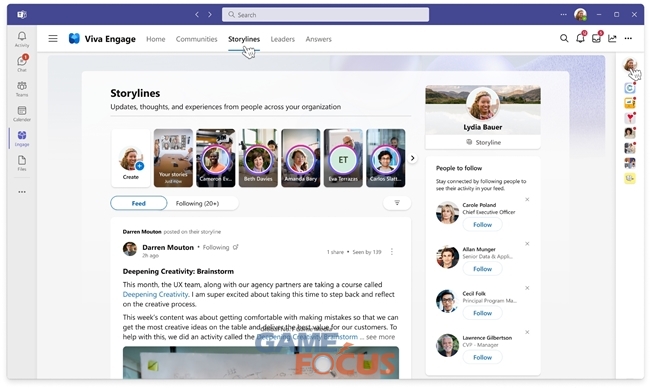Viewport: 650px width, 388px height.
Task: Open the analytics chart icon
Action: tap(612, 39)
